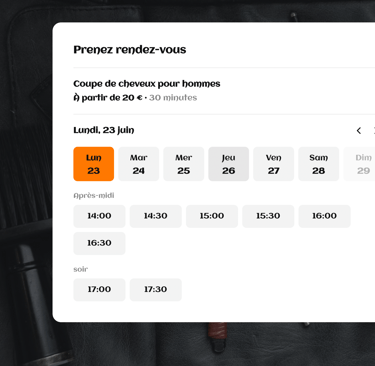
Task: Choose the 17:00 evening slot
Action: 99,290
